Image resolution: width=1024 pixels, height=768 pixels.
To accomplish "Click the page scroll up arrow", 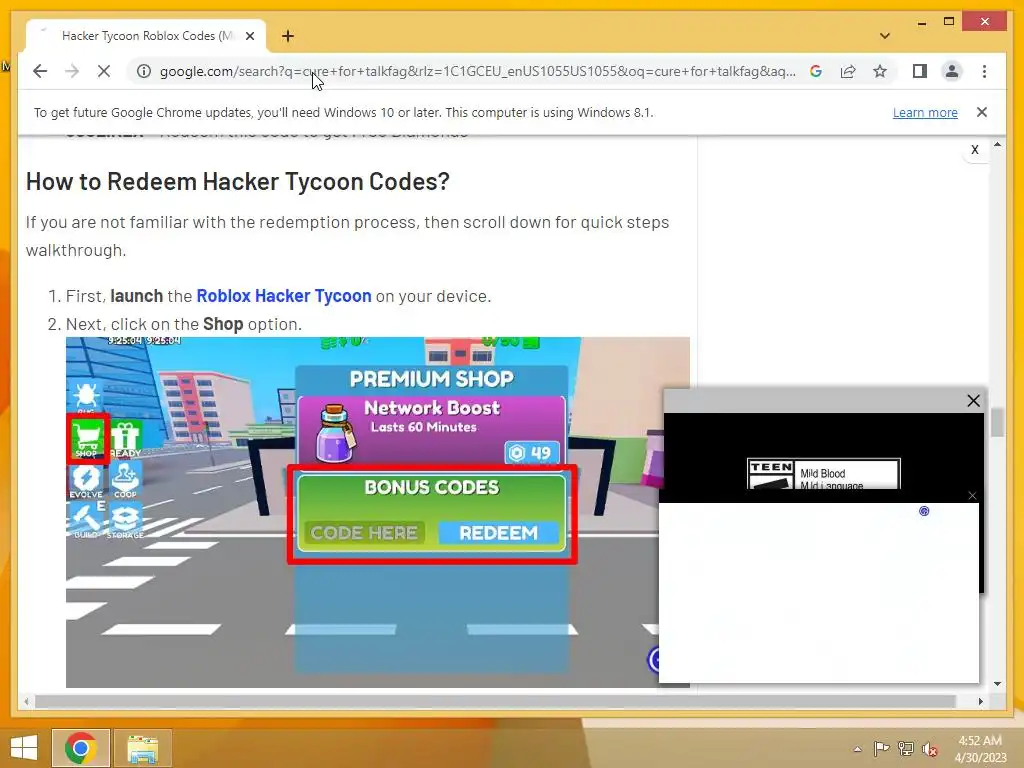I will [x=997, y=144].
